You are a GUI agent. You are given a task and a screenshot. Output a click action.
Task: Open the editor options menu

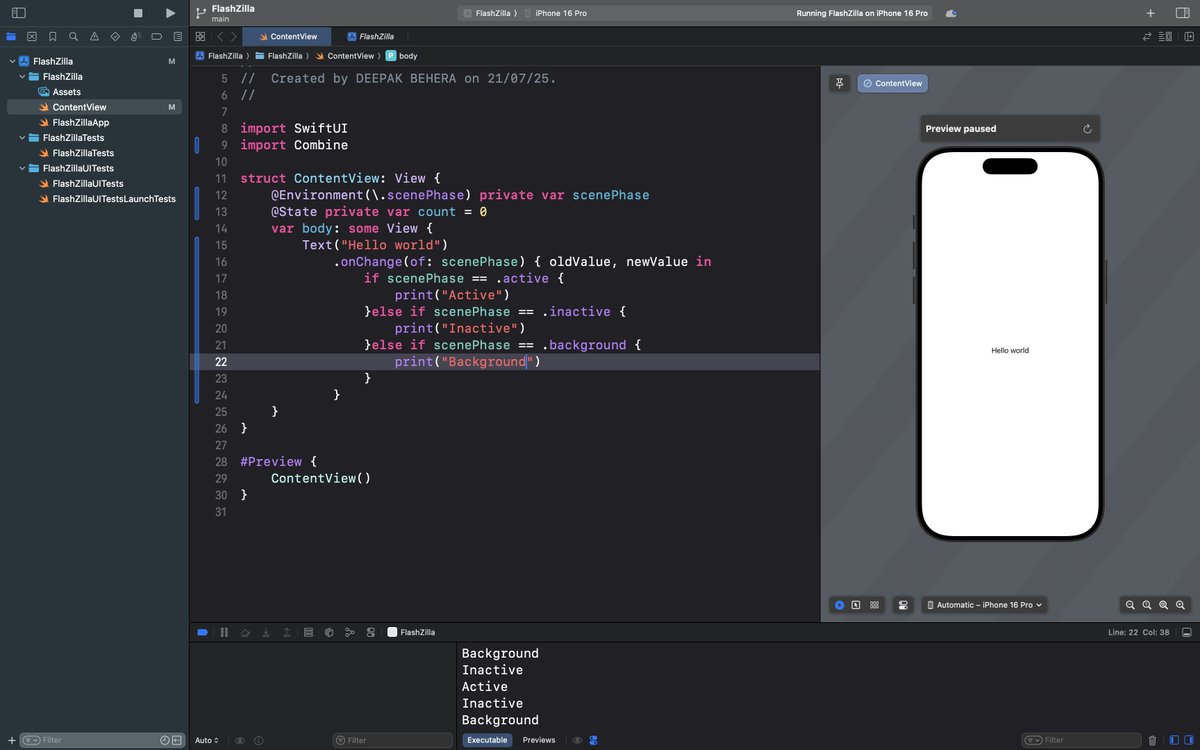click(x=1166, y=36)
